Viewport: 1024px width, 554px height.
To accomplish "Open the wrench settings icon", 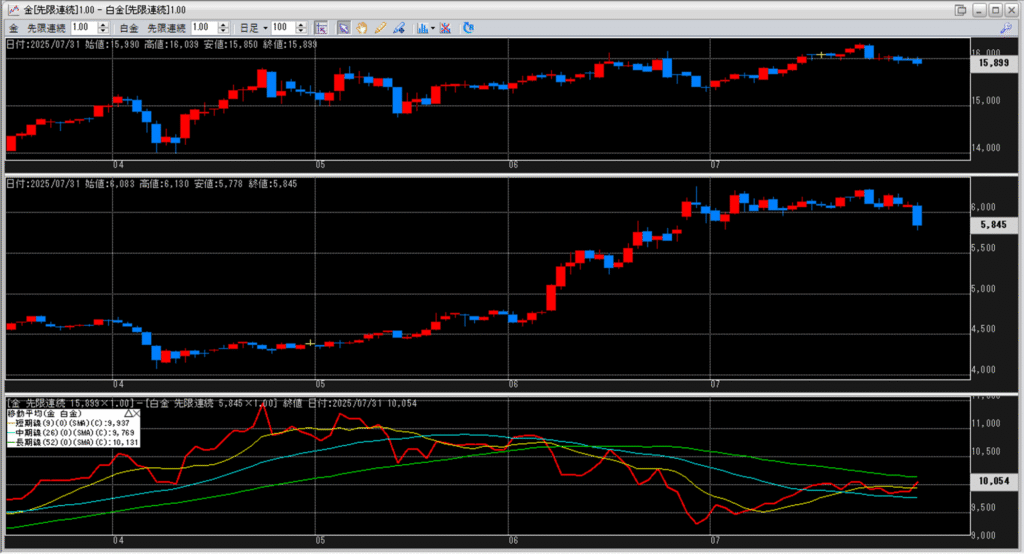I will click(x=1006, y=28).
